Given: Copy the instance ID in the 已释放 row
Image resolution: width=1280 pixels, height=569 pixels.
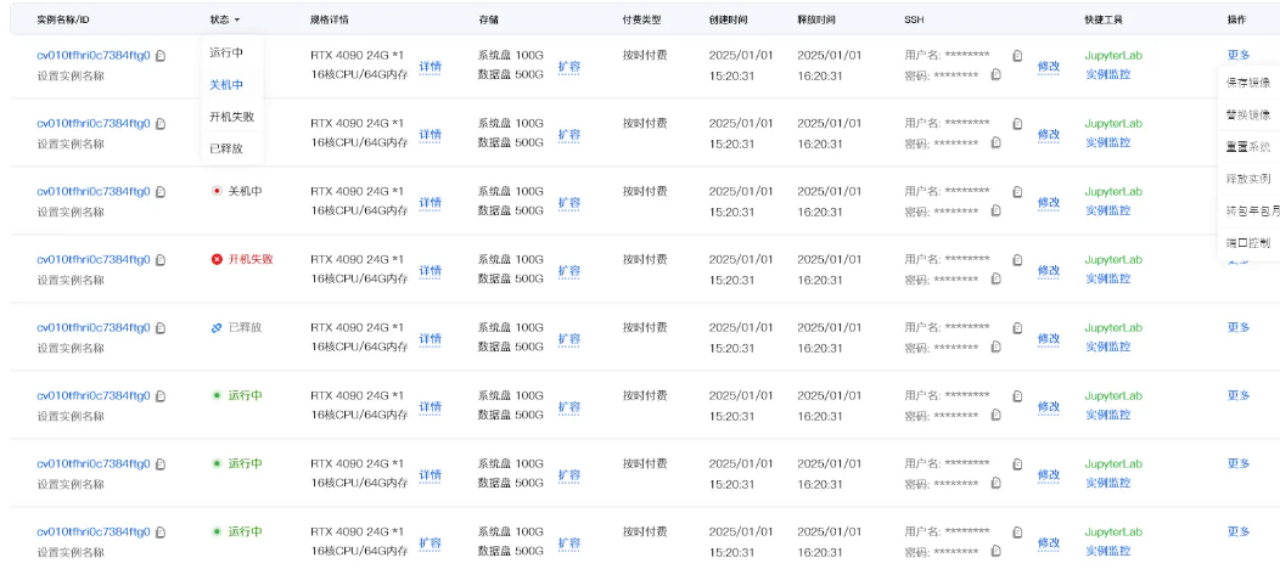Looking at the screenshot, I should tap(160, 328).
